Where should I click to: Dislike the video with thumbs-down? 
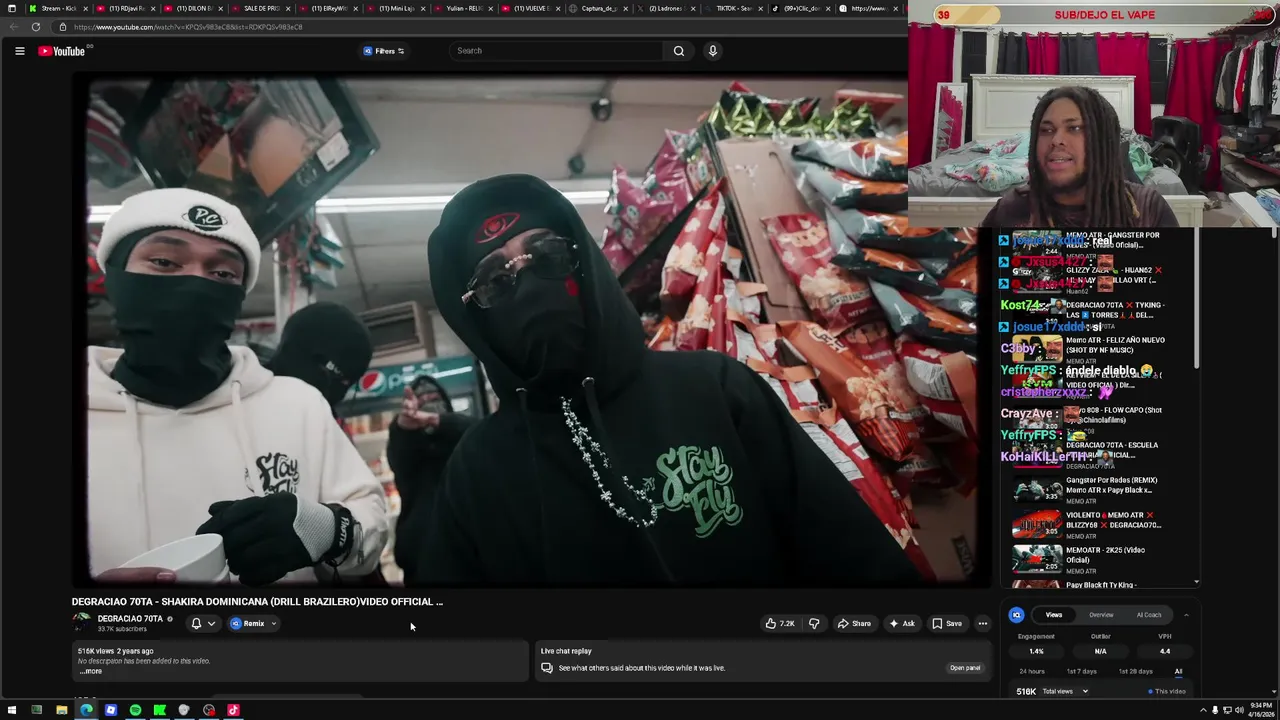coord(814,624)
